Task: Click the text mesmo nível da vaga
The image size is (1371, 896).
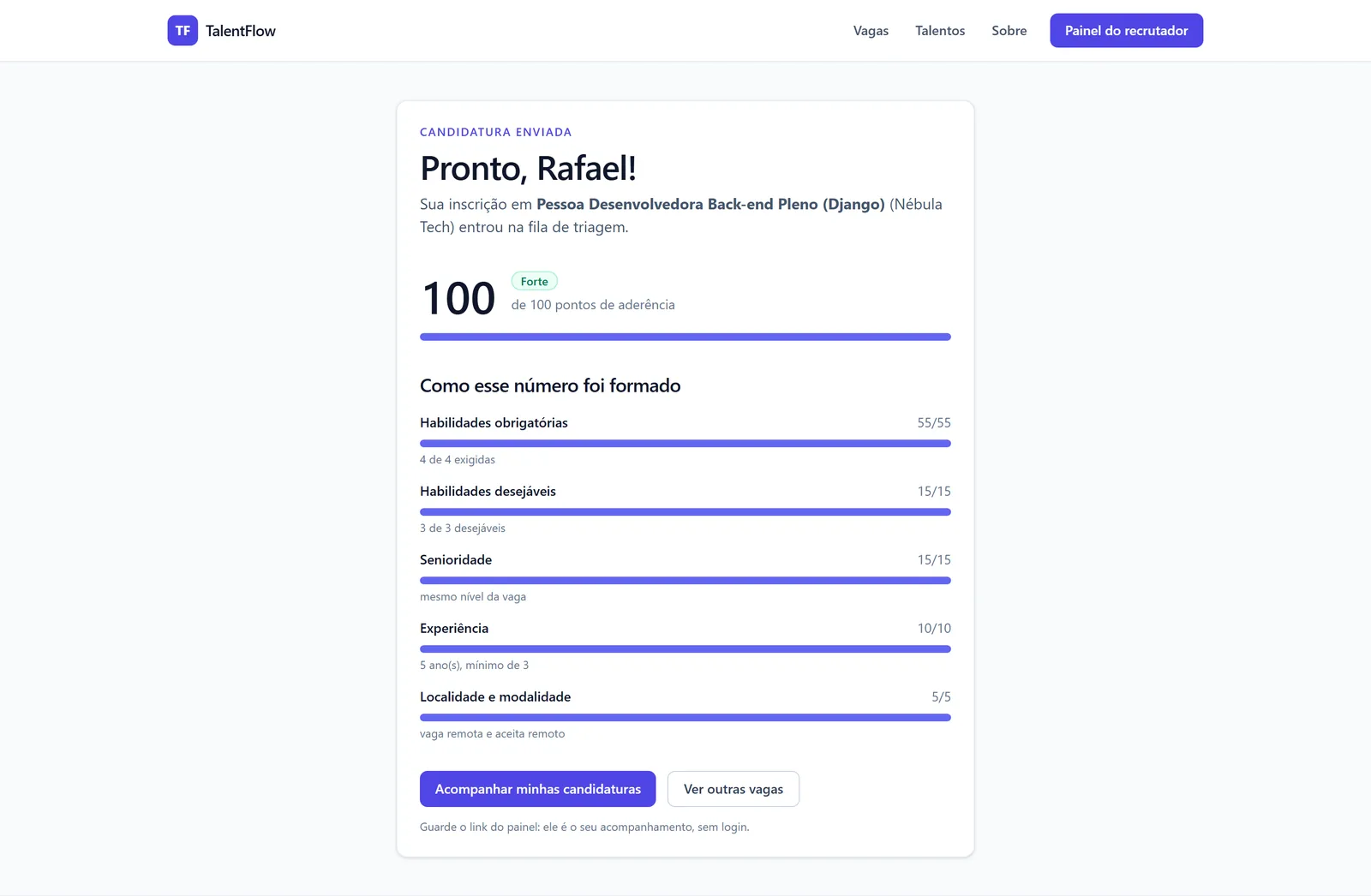Action: click(473, 597)
